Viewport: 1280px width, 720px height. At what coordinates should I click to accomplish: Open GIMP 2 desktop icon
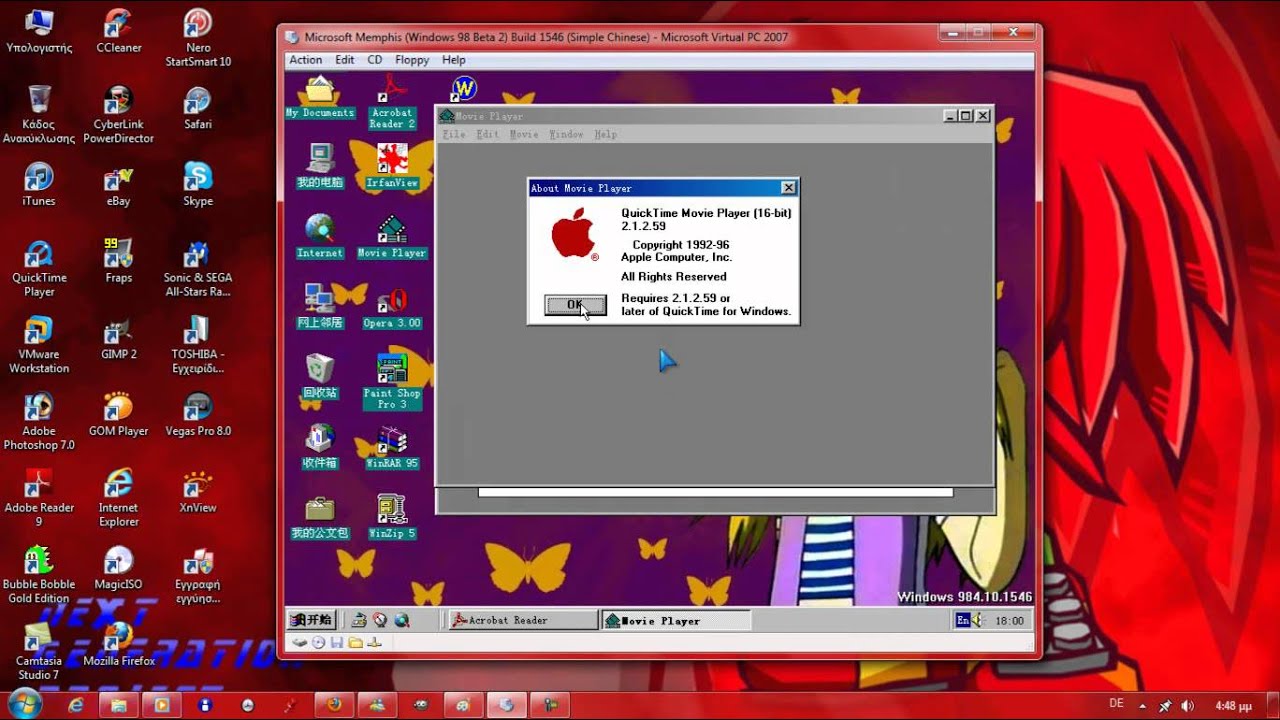click(x=118, y=338)
